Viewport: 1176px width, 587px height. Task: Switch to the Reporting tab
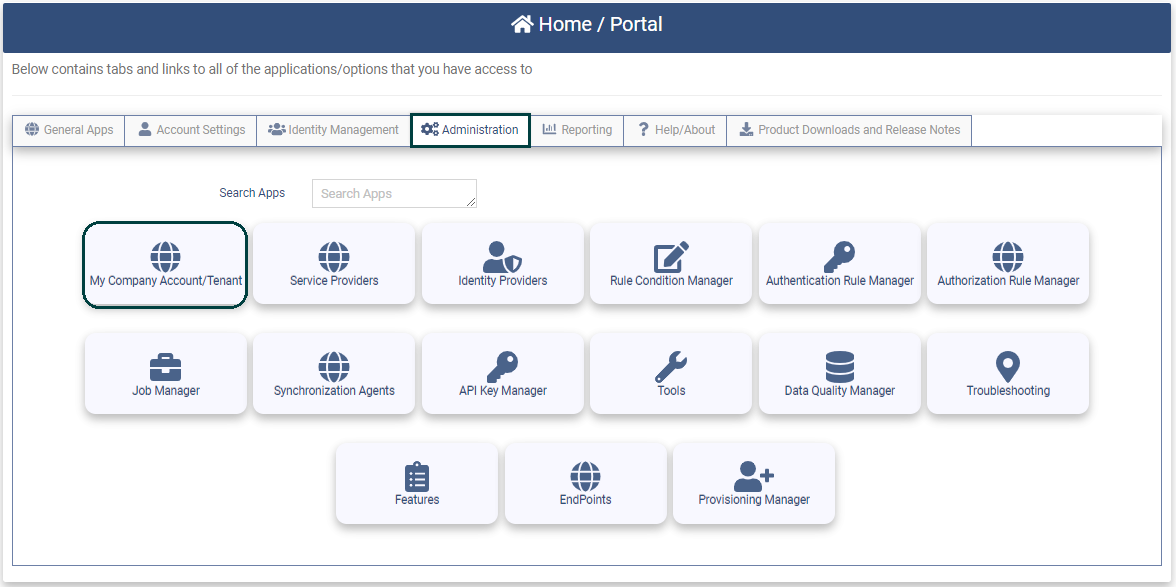577,129
